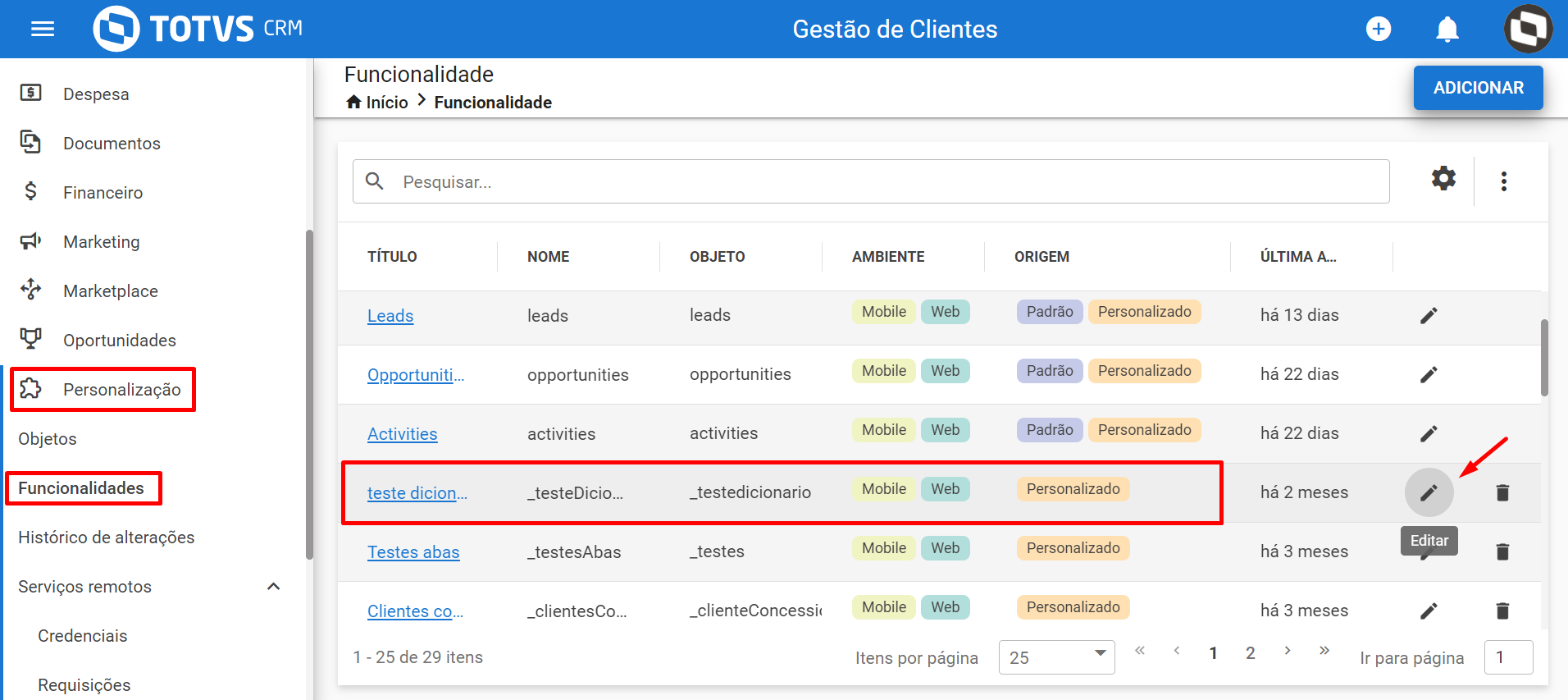This screenshot has height=700, width=1568.
Task: Open the Clientes co... link
Action: coord(415,611)
